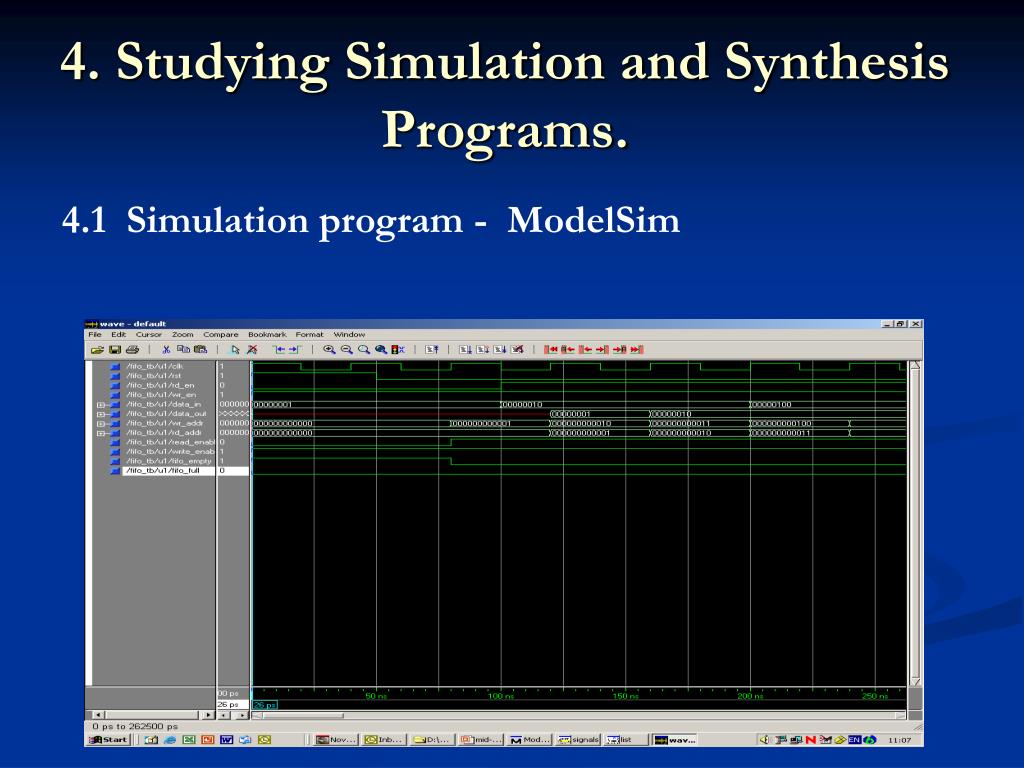Select the /fifo_tb/u1/wr_en signal
The height and width of the screenshot is (768, 1024).
161,395
